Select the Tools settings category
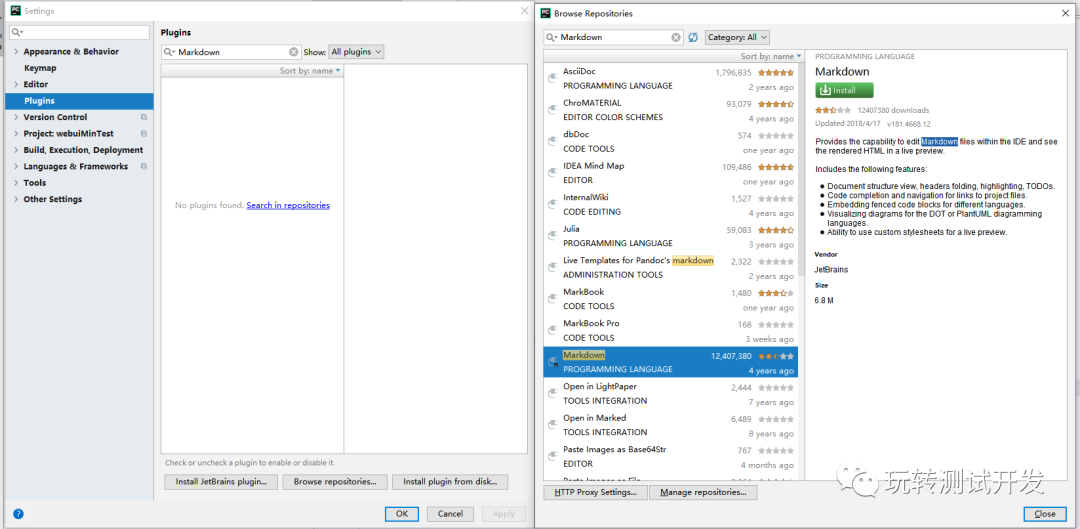1080x529 pixels. point(35,183)
